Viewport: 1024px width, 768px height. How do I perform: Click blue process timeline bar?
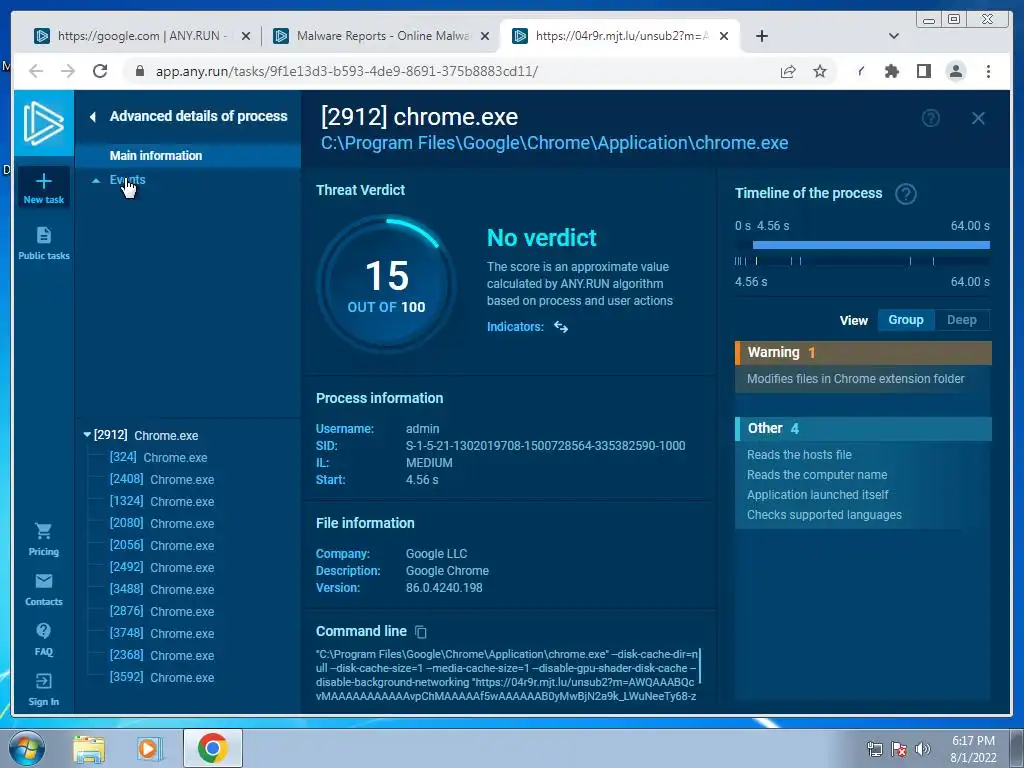click(871, 245)
